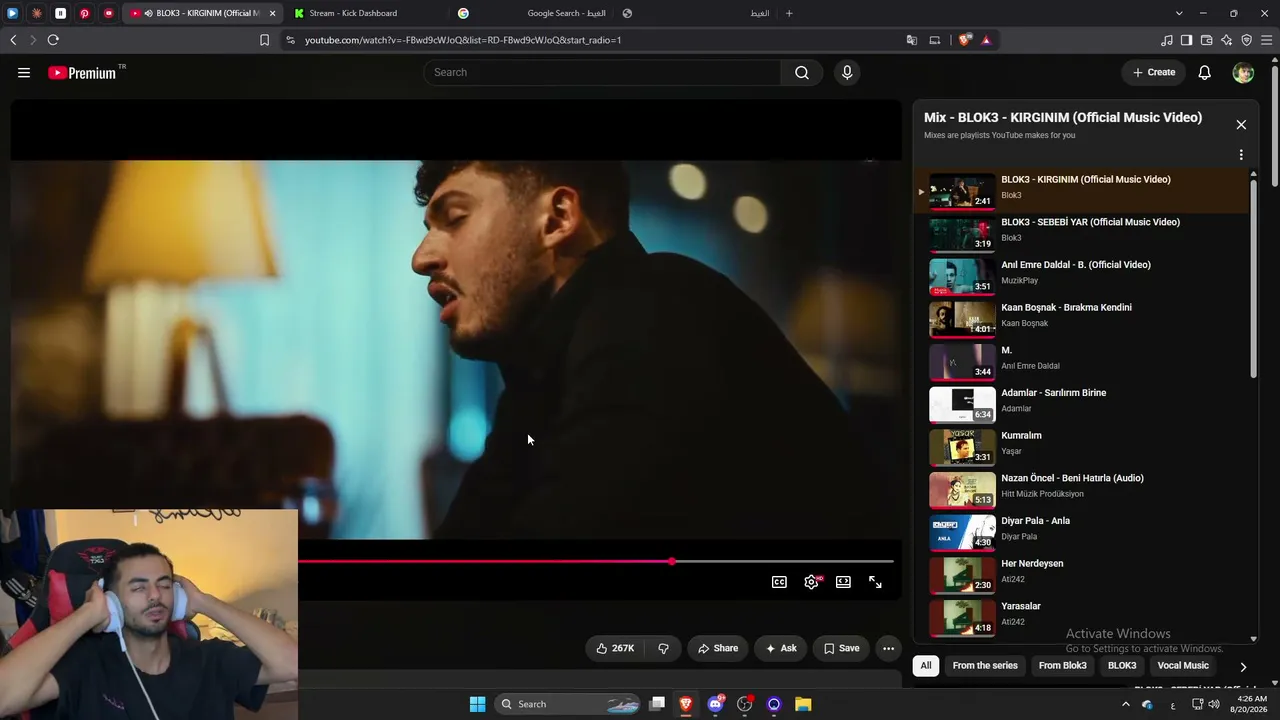The width and height of the screenshot is (1280, 720).
Task: Save video to a playlist
Action: (841, 648)
